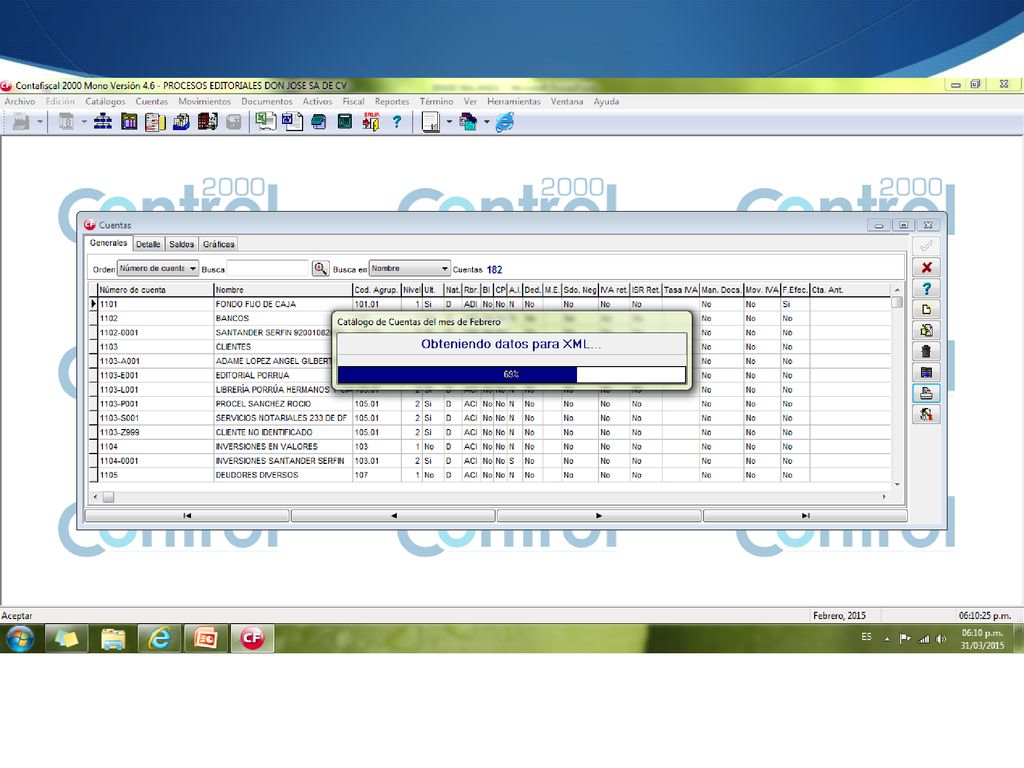The width and height of the screenshot is (1024, 768).
Task: Expand the arrow beside the cascade windows icon
Action: (487, 122)
